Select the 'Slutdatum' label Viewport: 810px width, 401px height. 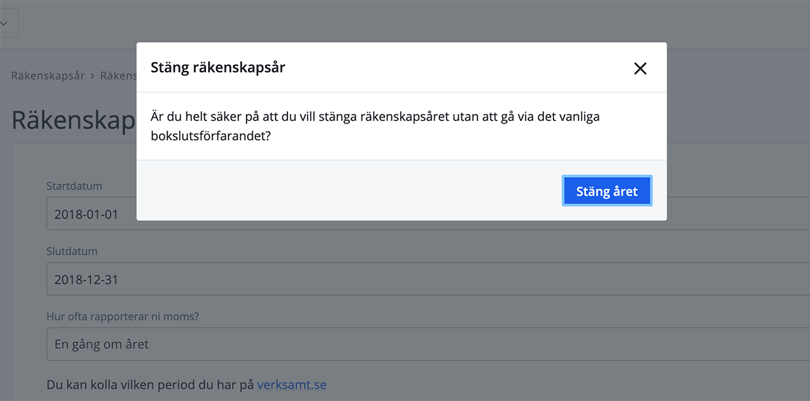72,251
